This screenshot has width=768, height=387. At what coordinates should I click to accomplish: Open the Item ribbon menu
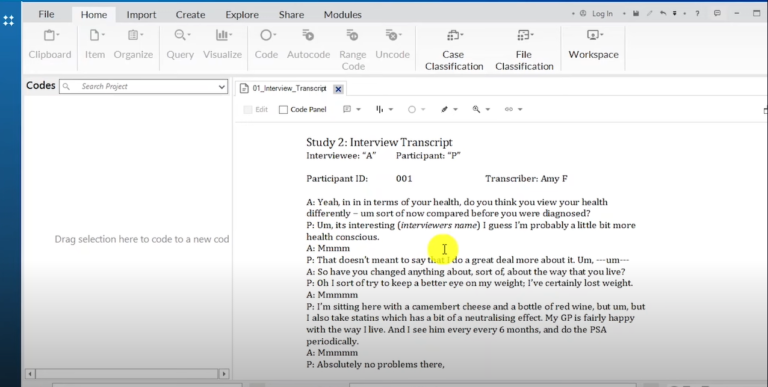(x=95, y=45)
